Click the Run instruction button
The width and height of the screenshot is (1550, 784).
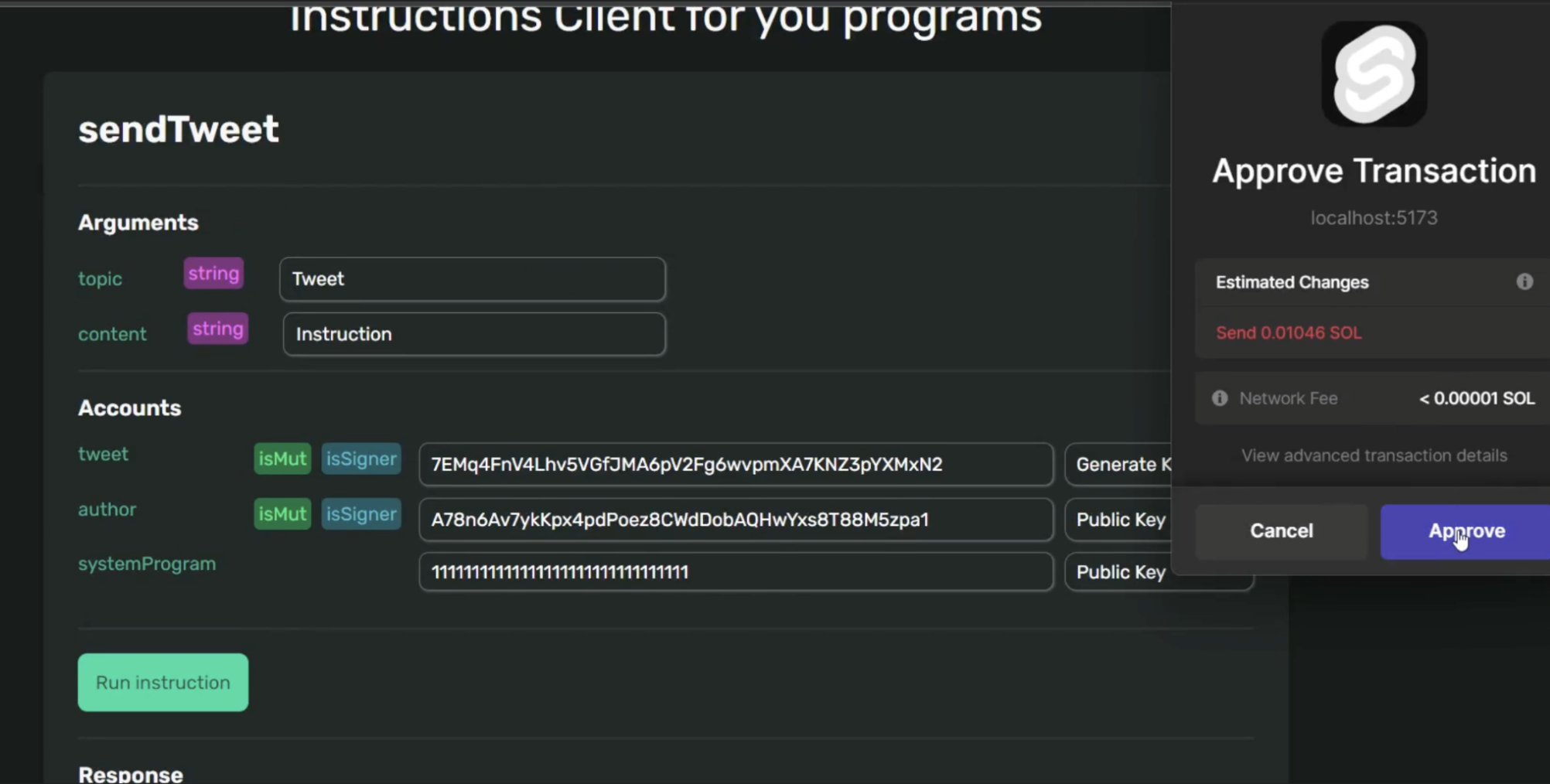[x=163, y=683]
